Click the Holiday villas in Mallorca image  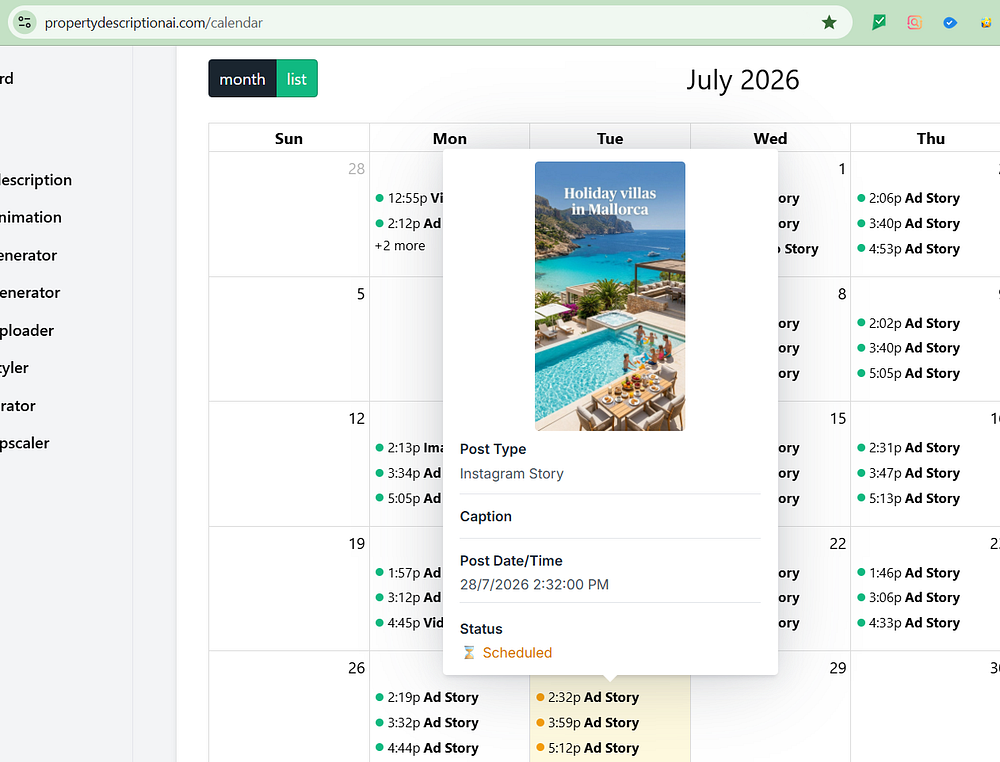[x=610, y=296]
